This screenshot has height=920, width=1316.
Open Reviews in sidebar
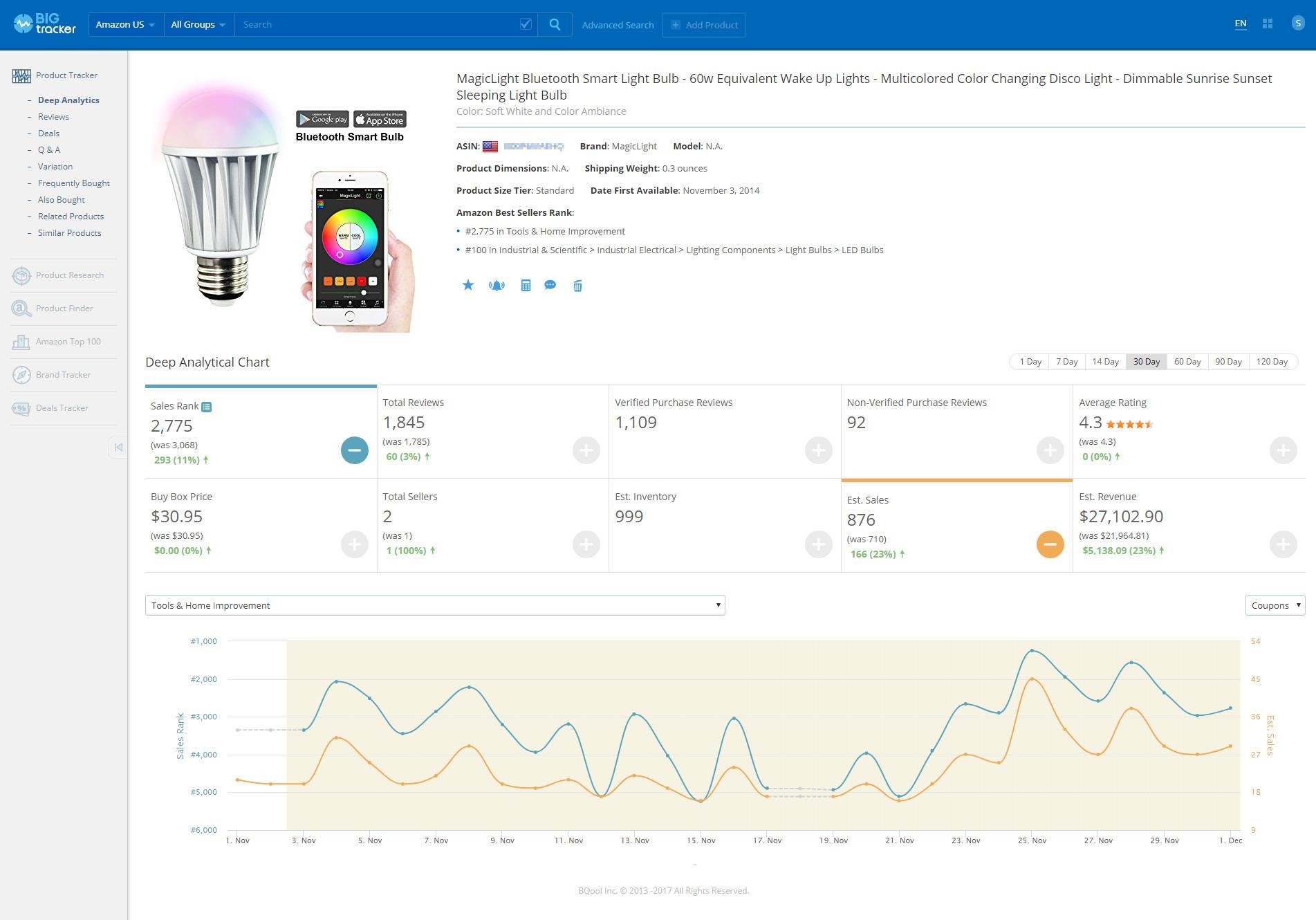[x=53, y=116]
